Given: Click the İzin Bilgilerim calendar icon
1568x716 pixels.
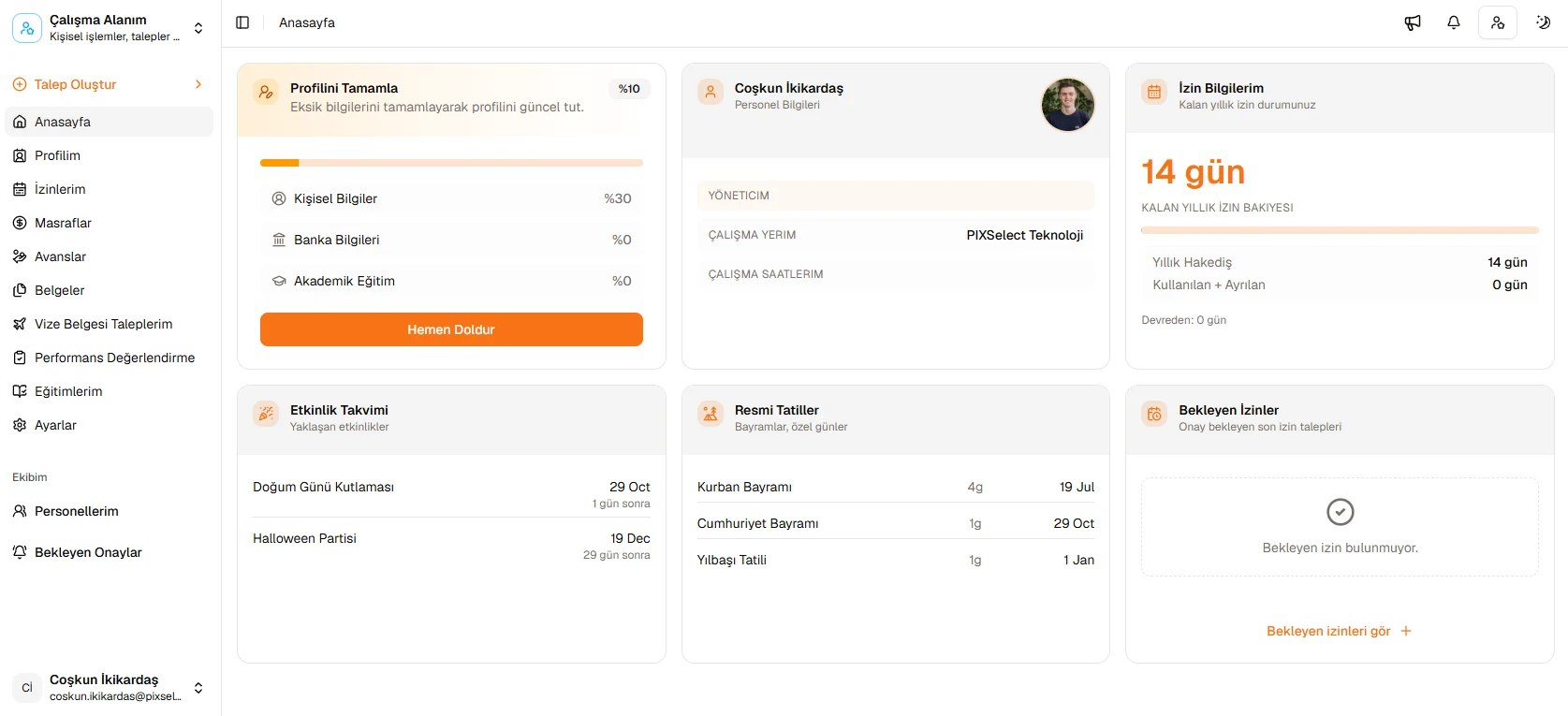Looking at the screenshot, I should pos(1154,92).
